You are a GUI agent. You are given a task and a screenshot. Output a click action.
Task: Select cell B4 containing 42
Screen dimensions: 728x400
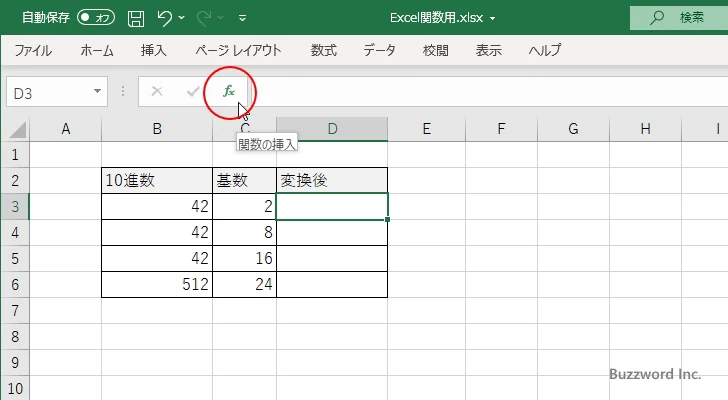pos(157,232)
